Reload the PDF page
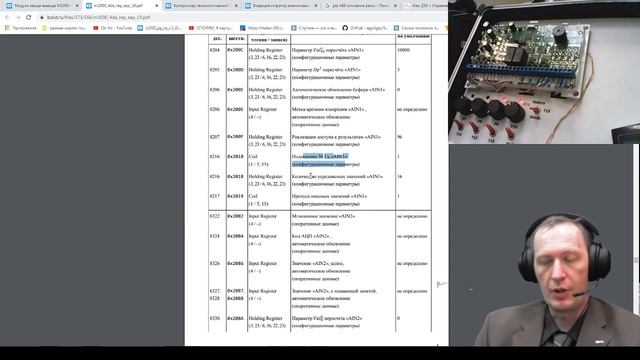 tap(29, 18)
